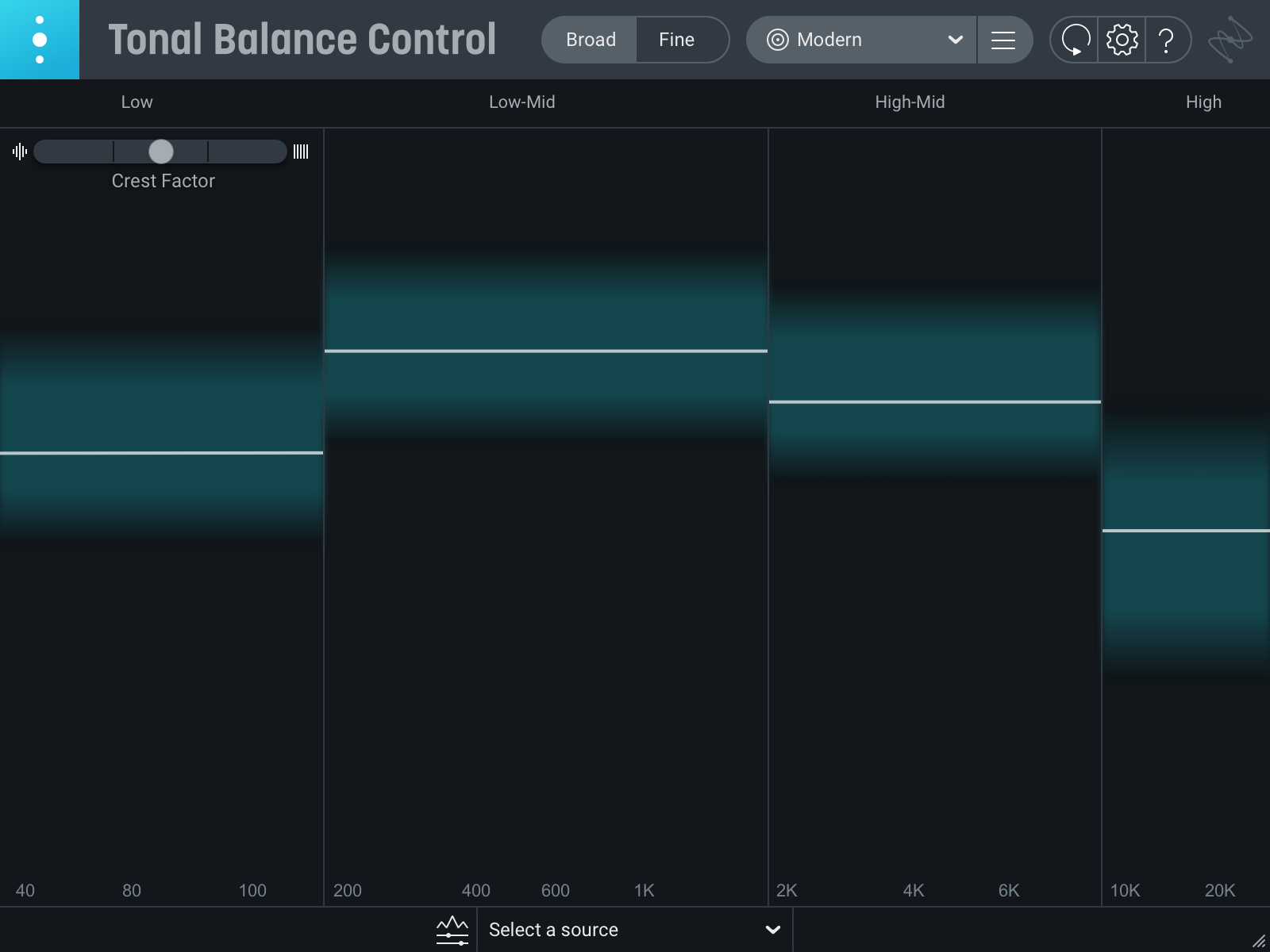Click the chevron on Select a source
Image resolution: width=1270 pixels, height=952 pixels.
click(772, 930)
